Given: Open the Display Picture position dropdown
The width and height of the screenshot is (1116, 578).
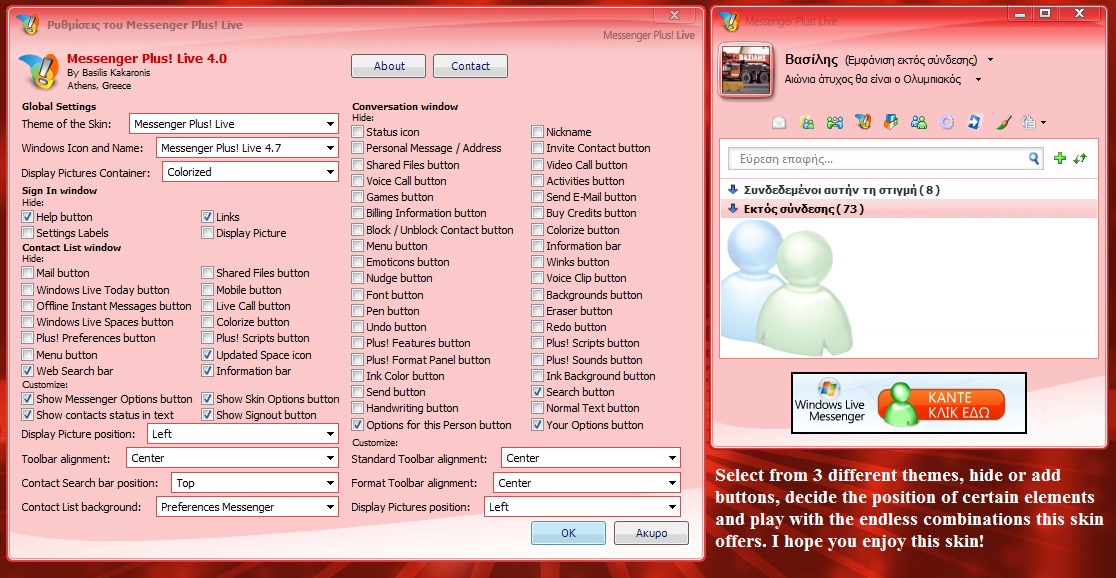Looking at the screenshot, I should tap(243, 434).
